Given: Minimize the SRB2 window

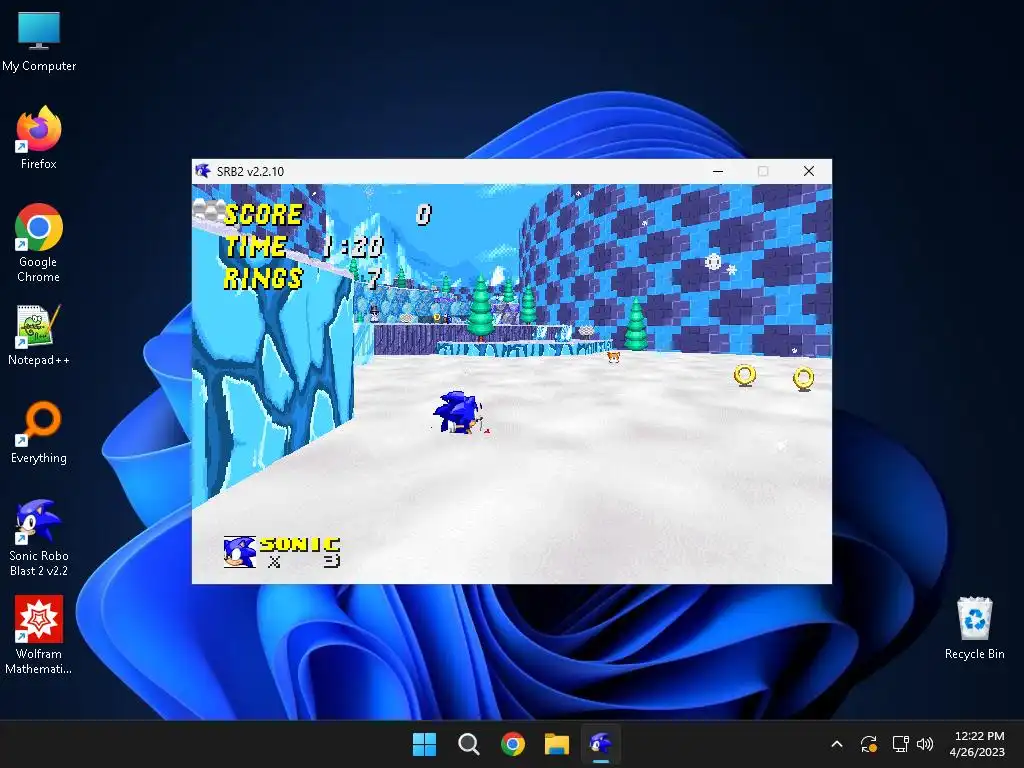Looking at the screenshot, I should [x=718, y=171].
